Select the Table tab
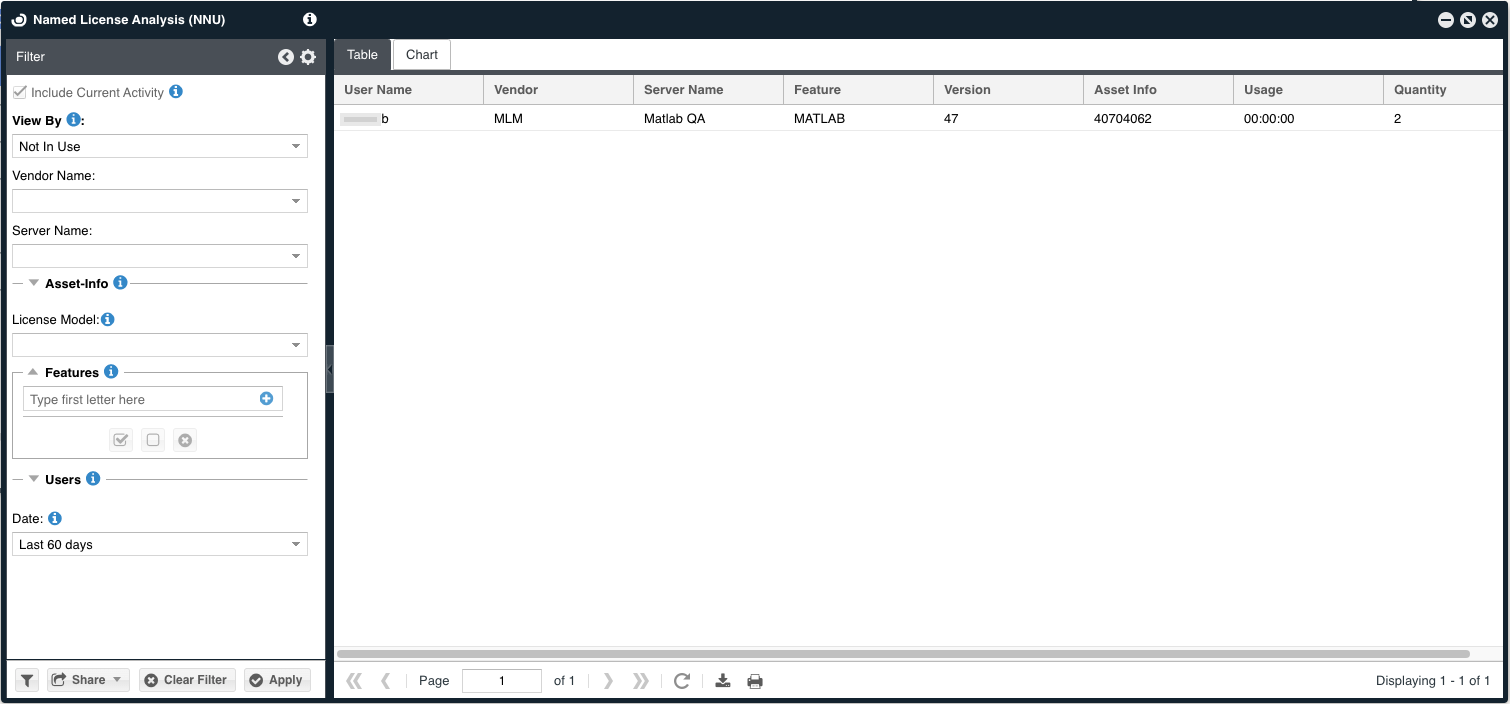 click(x=362, y=55)
